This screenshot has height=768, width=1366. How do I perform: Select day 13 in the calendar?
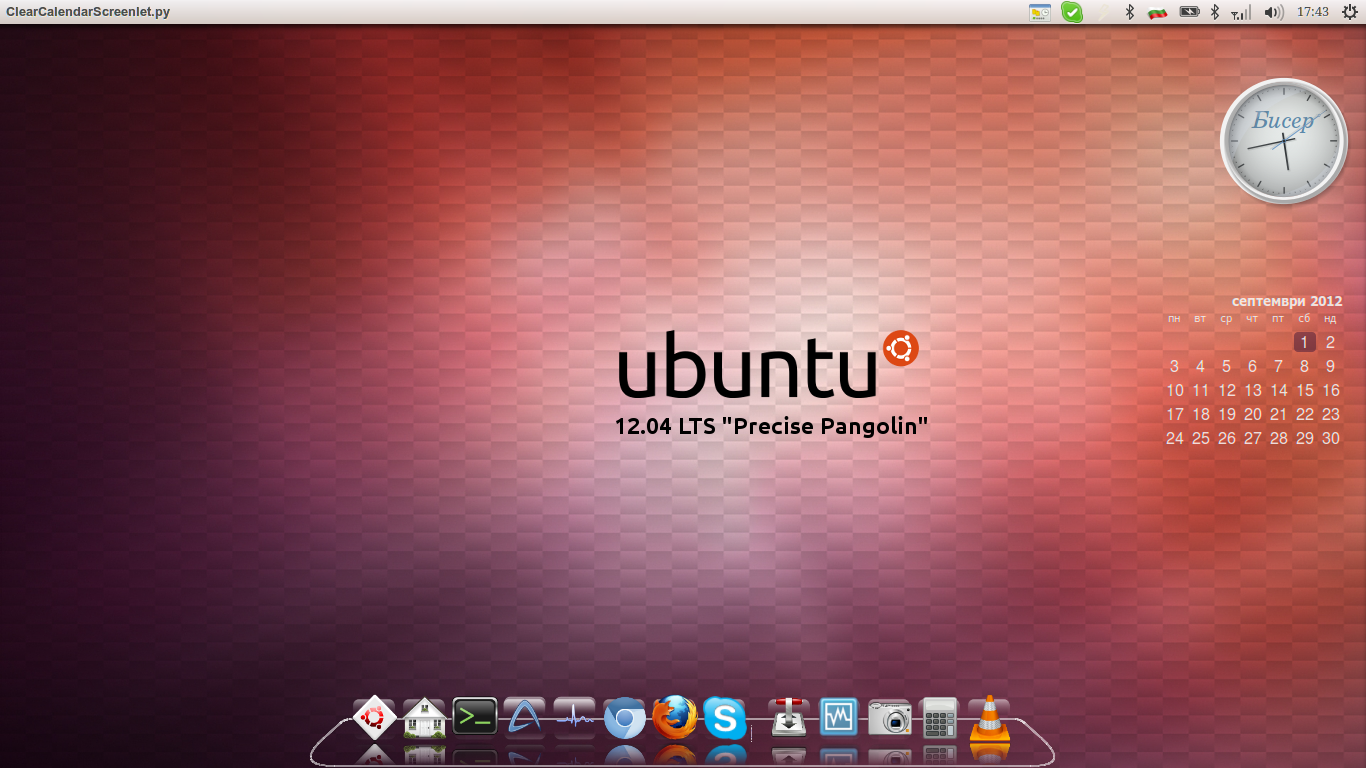[x=1253, y=390]
